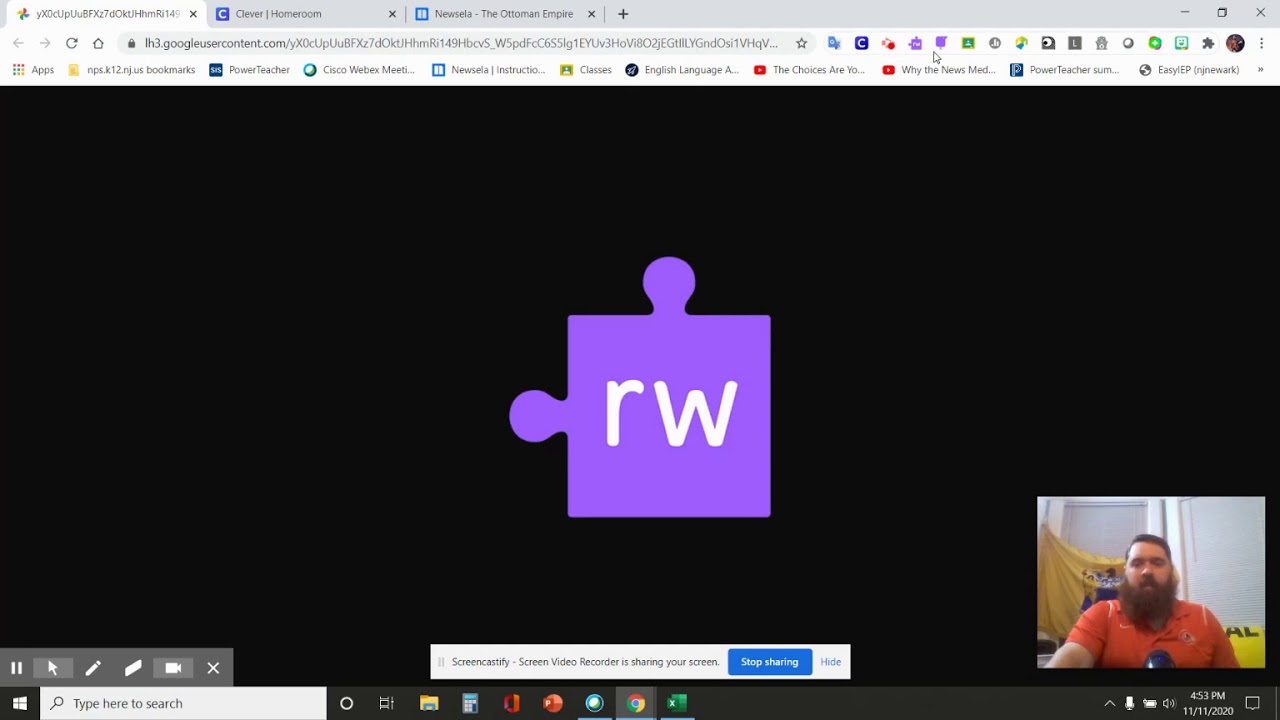Screen dimensions: 1280x720
Task: Select the googleusercontent image tab
Action: click(108, 14)
